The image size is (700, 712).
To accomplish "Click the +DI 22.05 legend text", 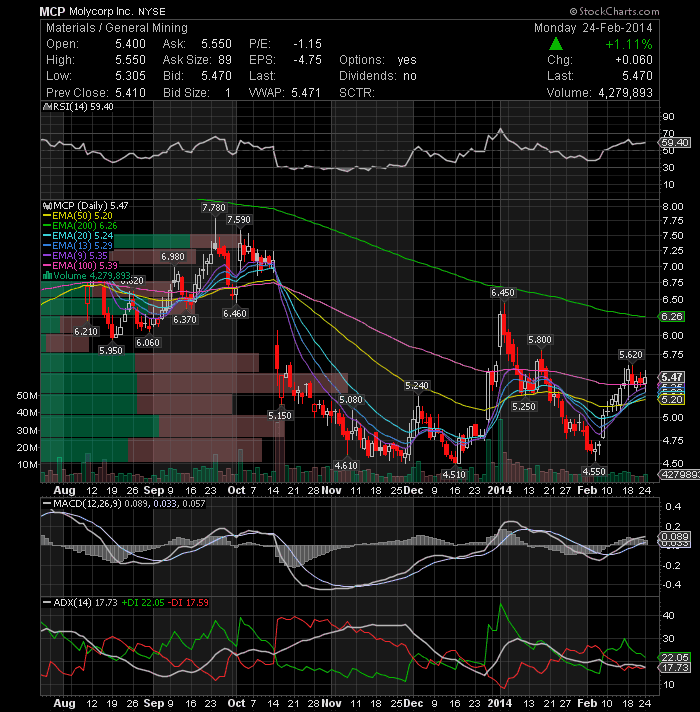I will tap(143, 603).
